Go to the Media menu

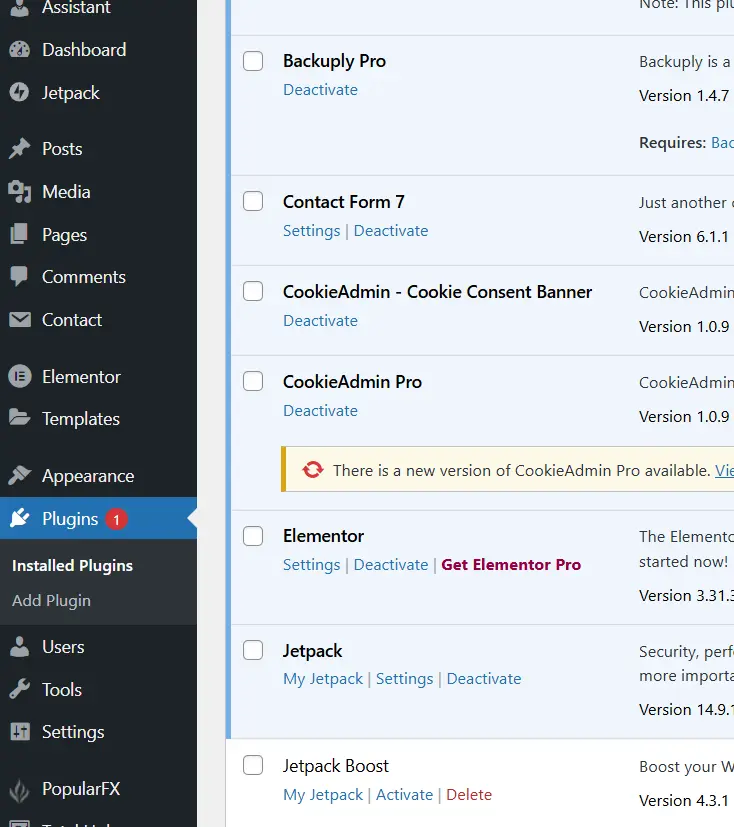click(99, 192)
